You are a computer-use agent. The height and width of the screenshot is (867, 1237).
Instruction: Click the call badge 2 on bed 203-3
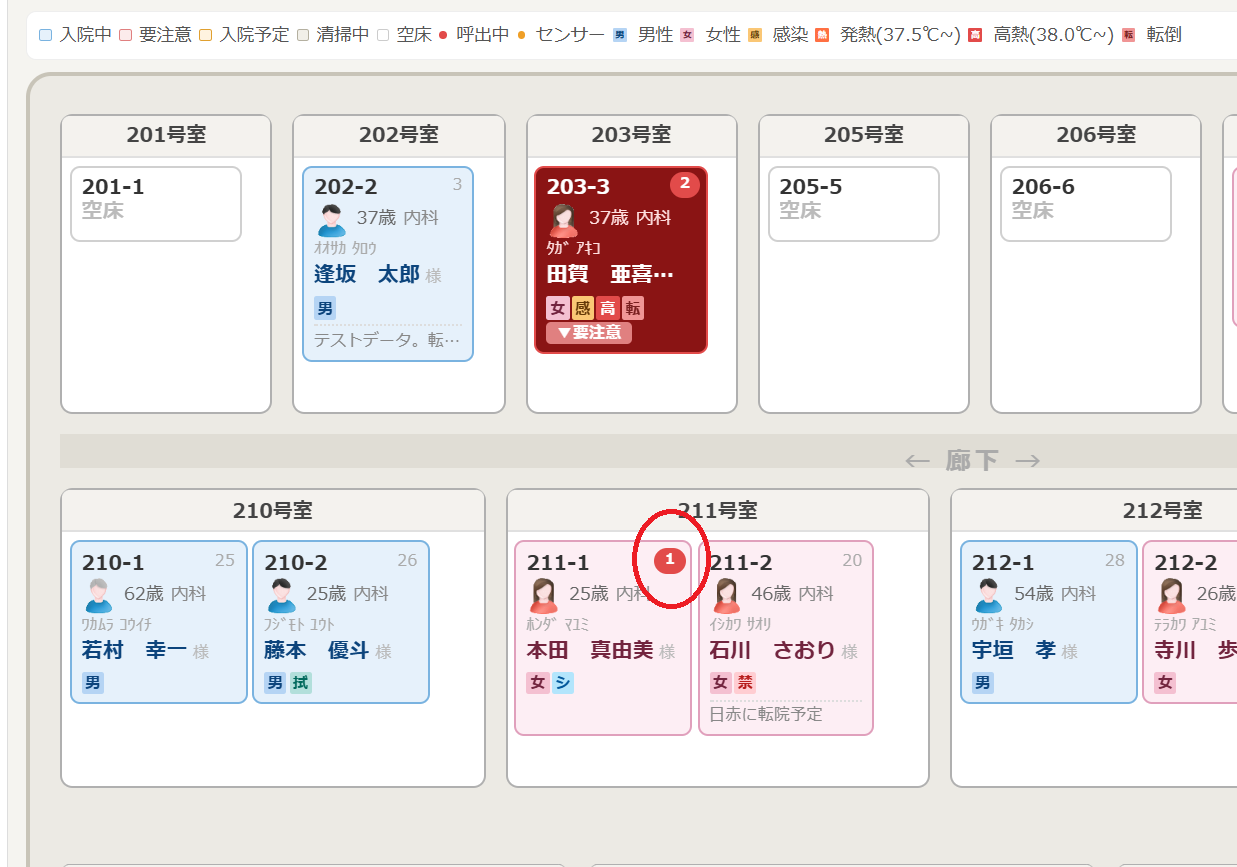[x=685, y=184]
